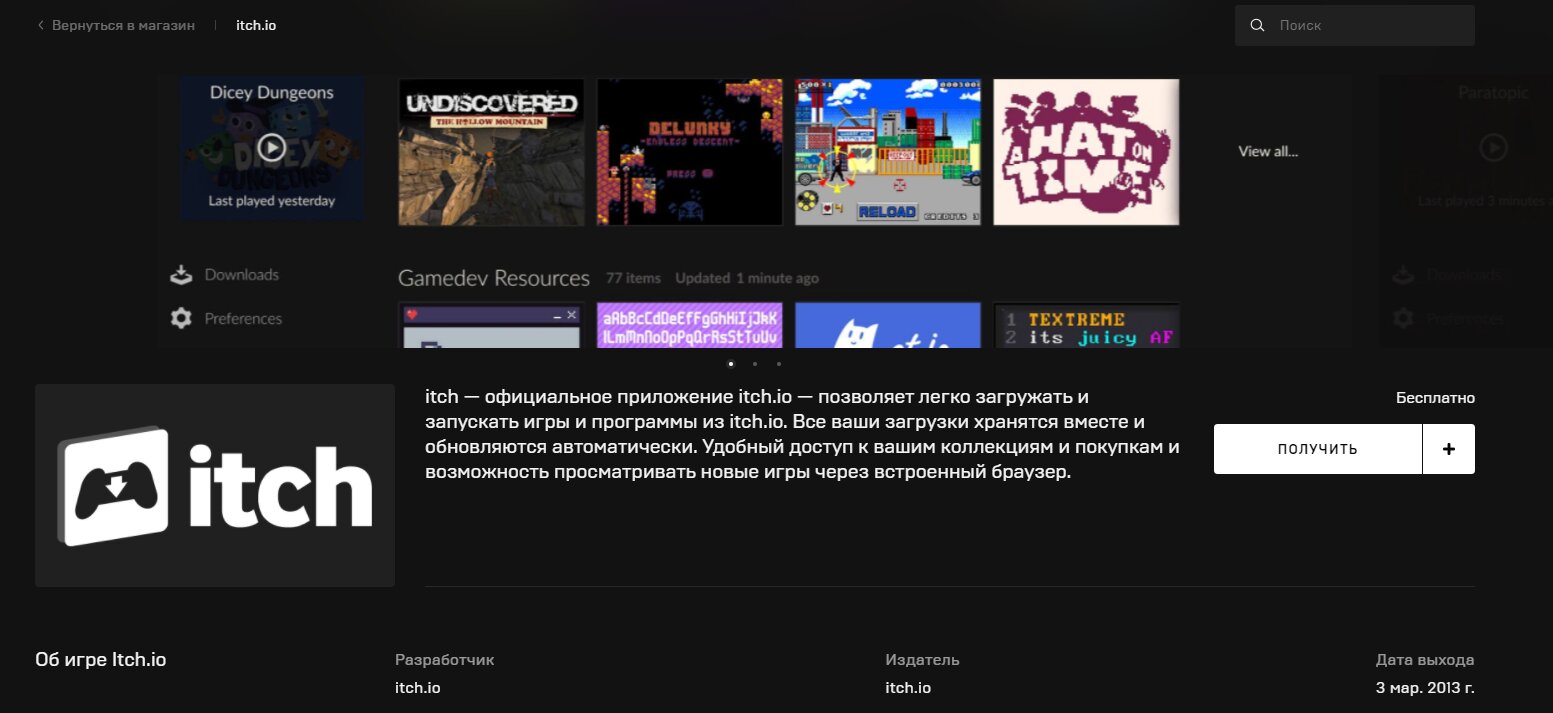Open the TEXTREME its juicy AF thumbnail
This screenshot has width=1553, height=713.
[x=1086, y=325]
